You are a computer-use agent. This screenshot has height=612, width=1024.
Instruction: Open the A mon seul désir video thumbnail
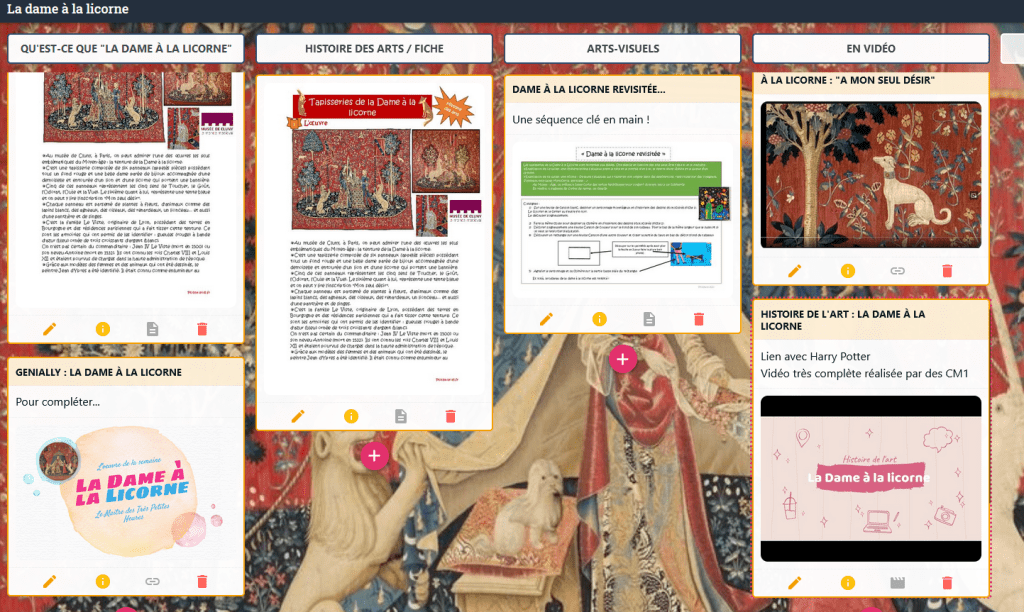(870, 175)
